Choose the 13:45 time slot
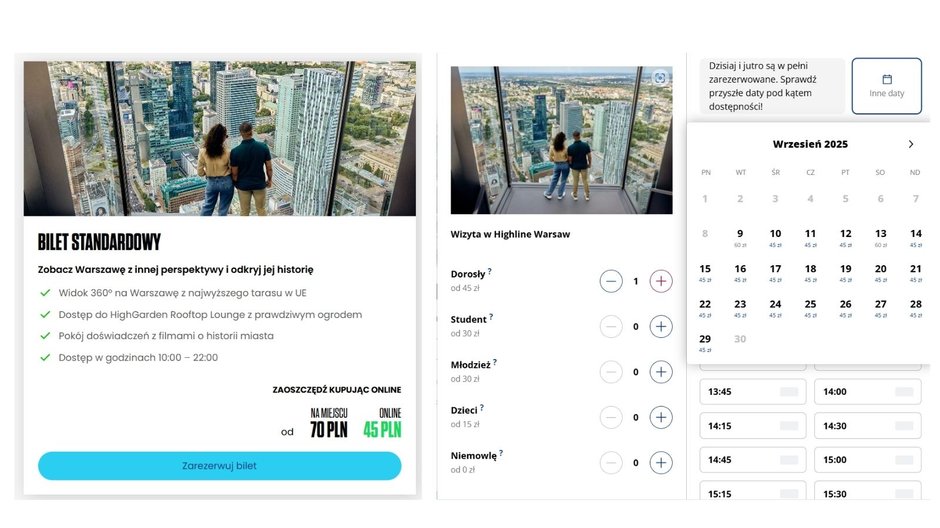This screenshot has height=528, width=940. coord(753,392)
